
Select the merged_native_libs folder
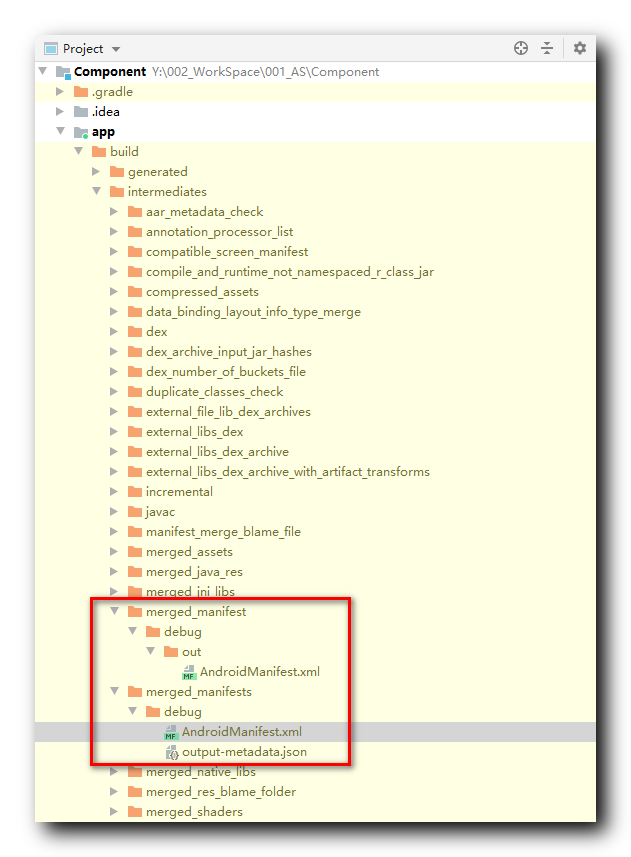coord(200,772)
